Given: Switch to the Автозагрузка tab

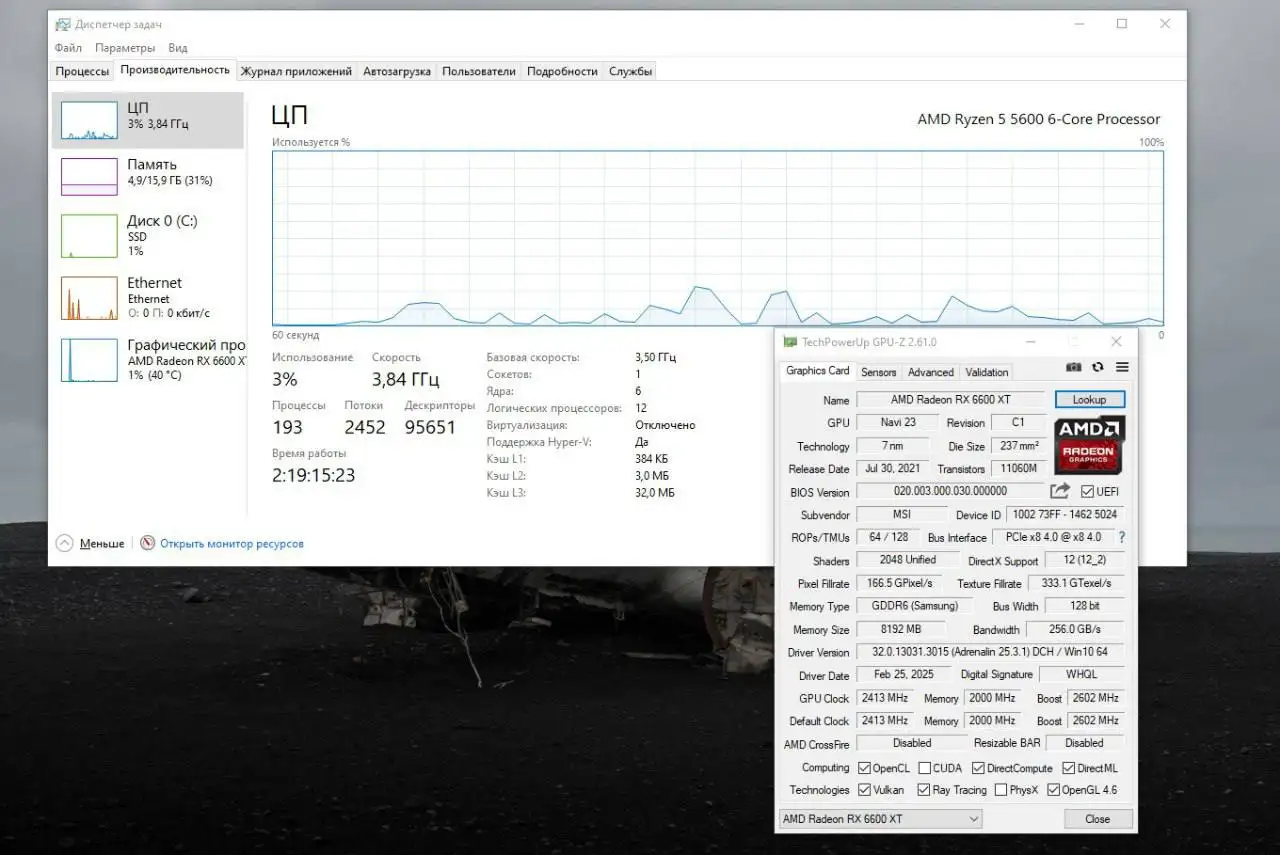Looking at the screenshot, I should pos(396,71).
